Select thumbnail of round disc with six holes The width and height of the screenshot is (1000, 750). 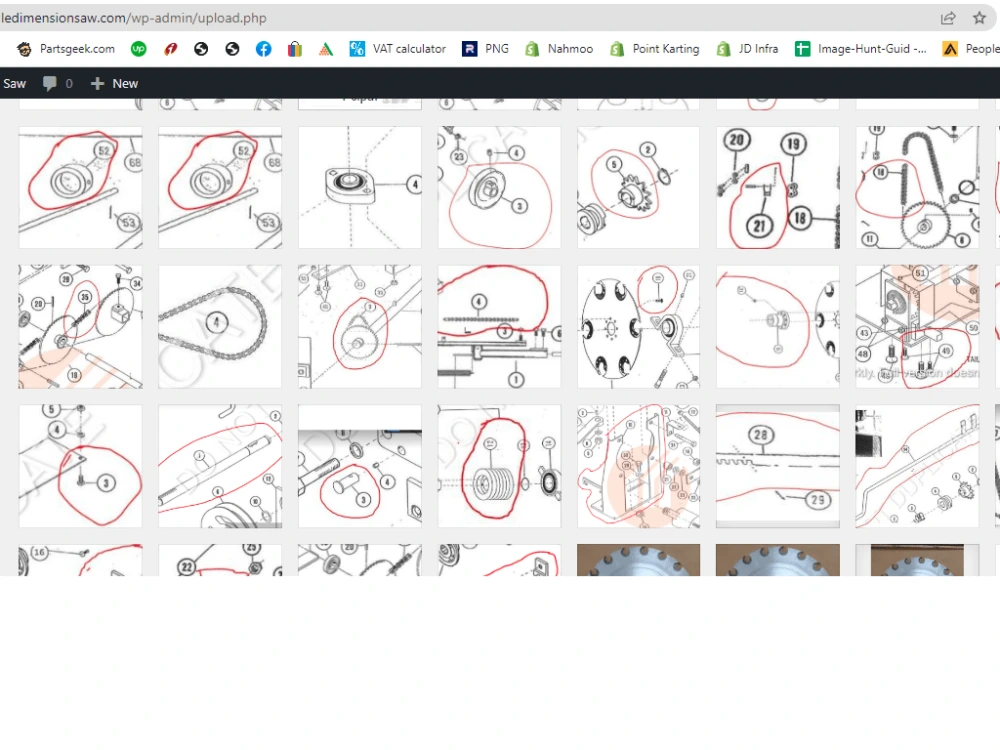coord(638,327)
